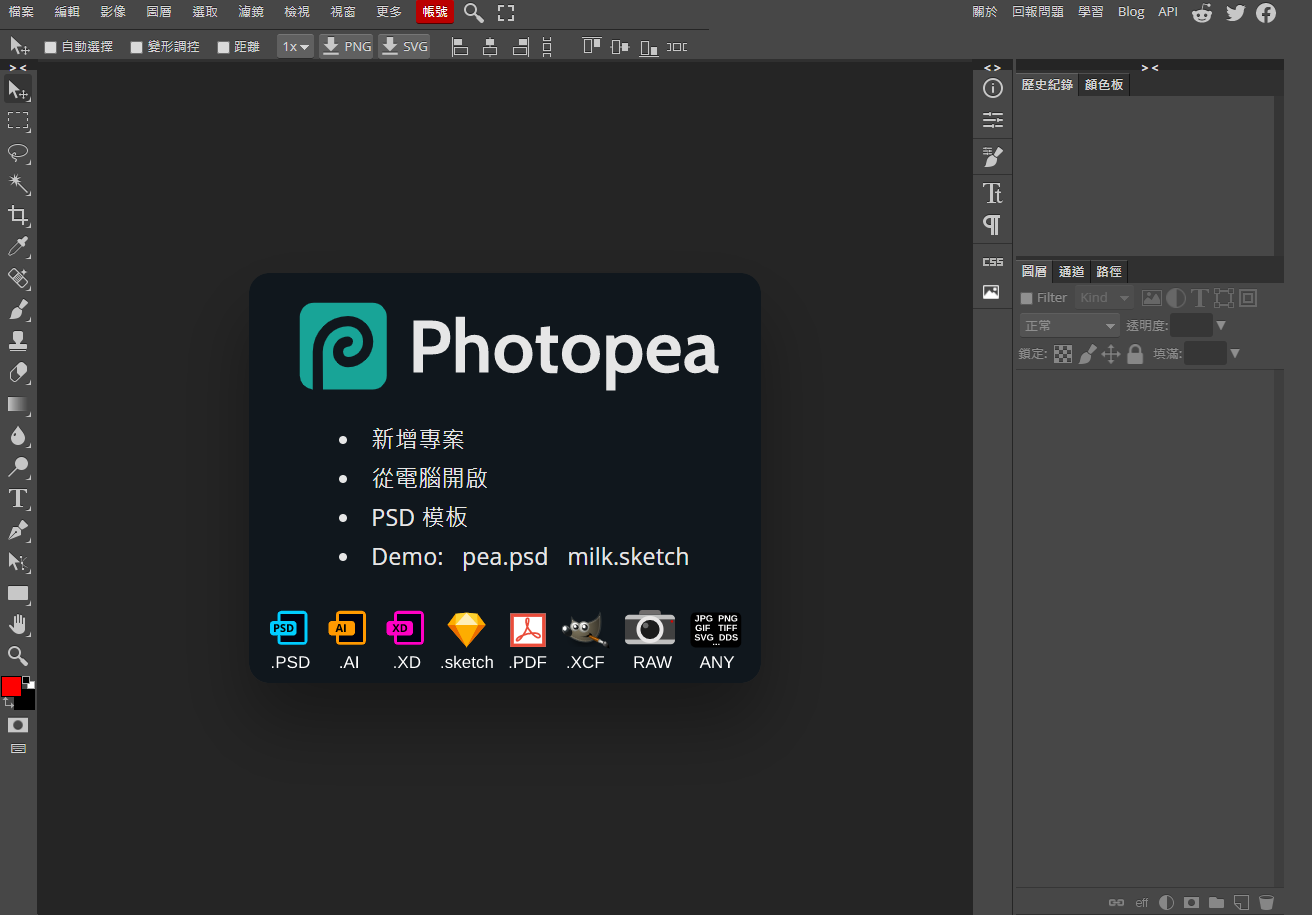Toggle lock all padlock icon
The width and height of the screenshot is (1312, 915).
(1135, 354)
